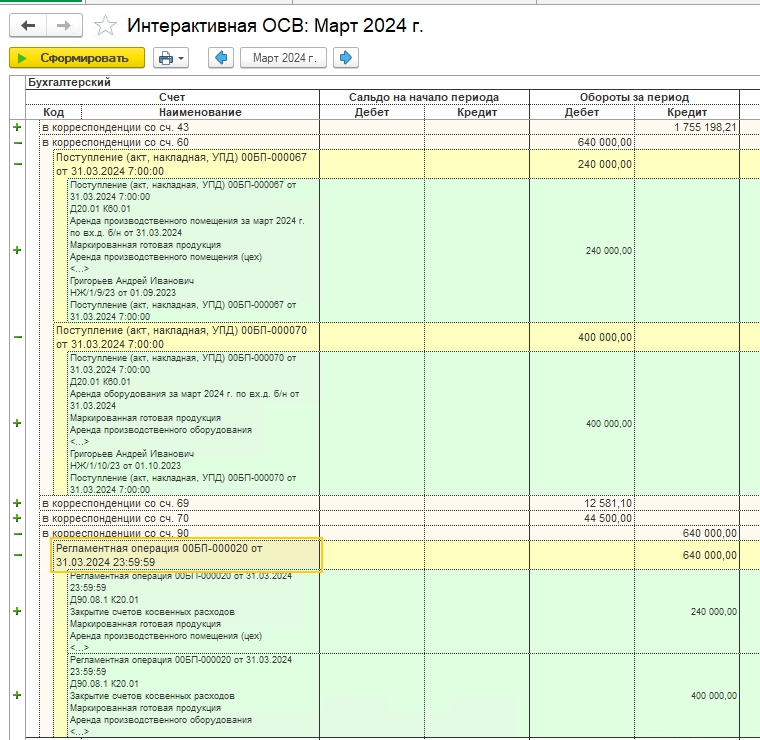Collapse Регламентная операция 00БП-000020 group
The width and height of the screenshot is (760, 740).
(x=16, y=555)
